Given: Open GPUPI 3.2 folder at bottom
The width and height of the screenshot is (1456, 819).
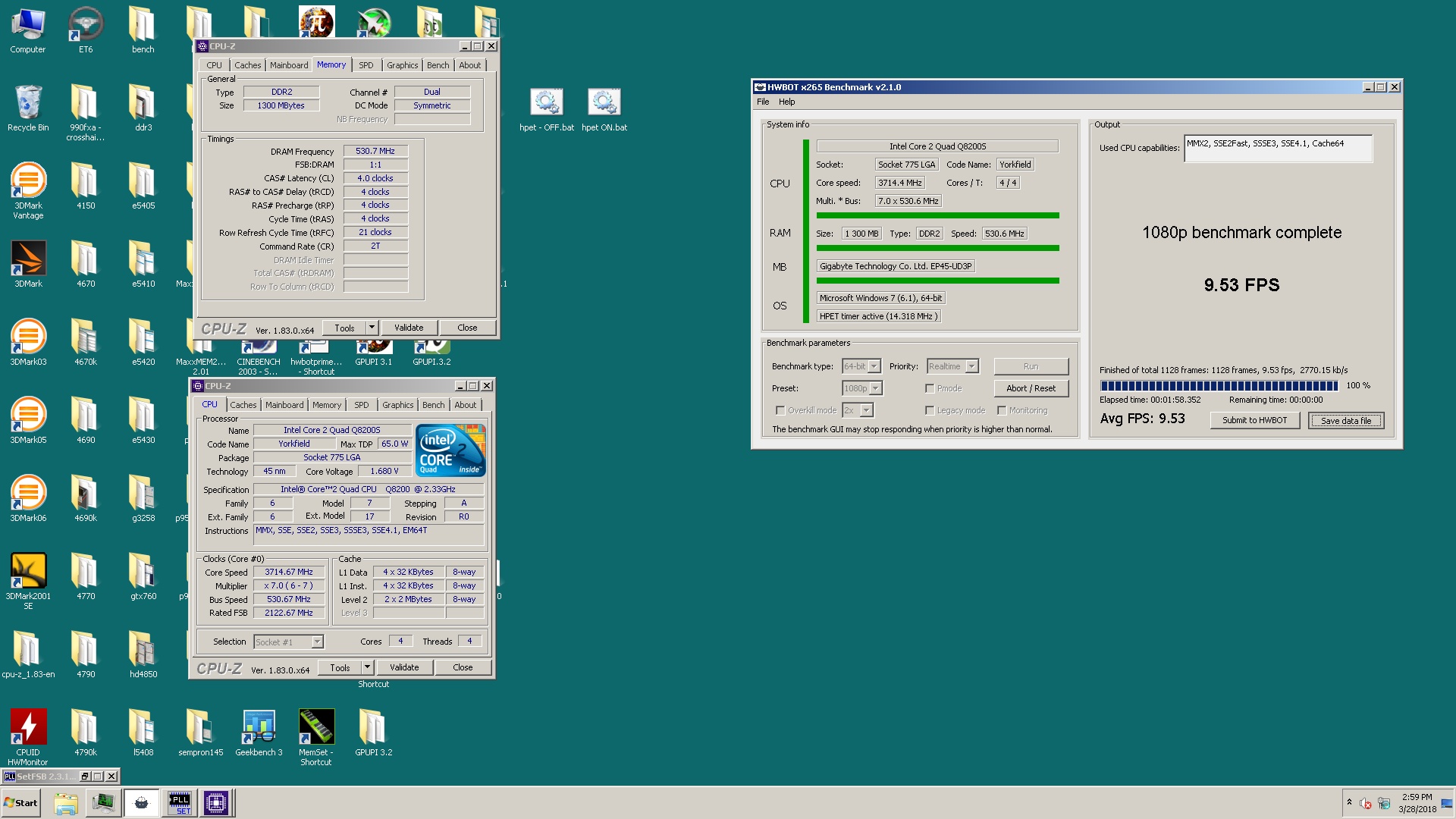Looking at the screenshot, I should (x=374, y=733).
